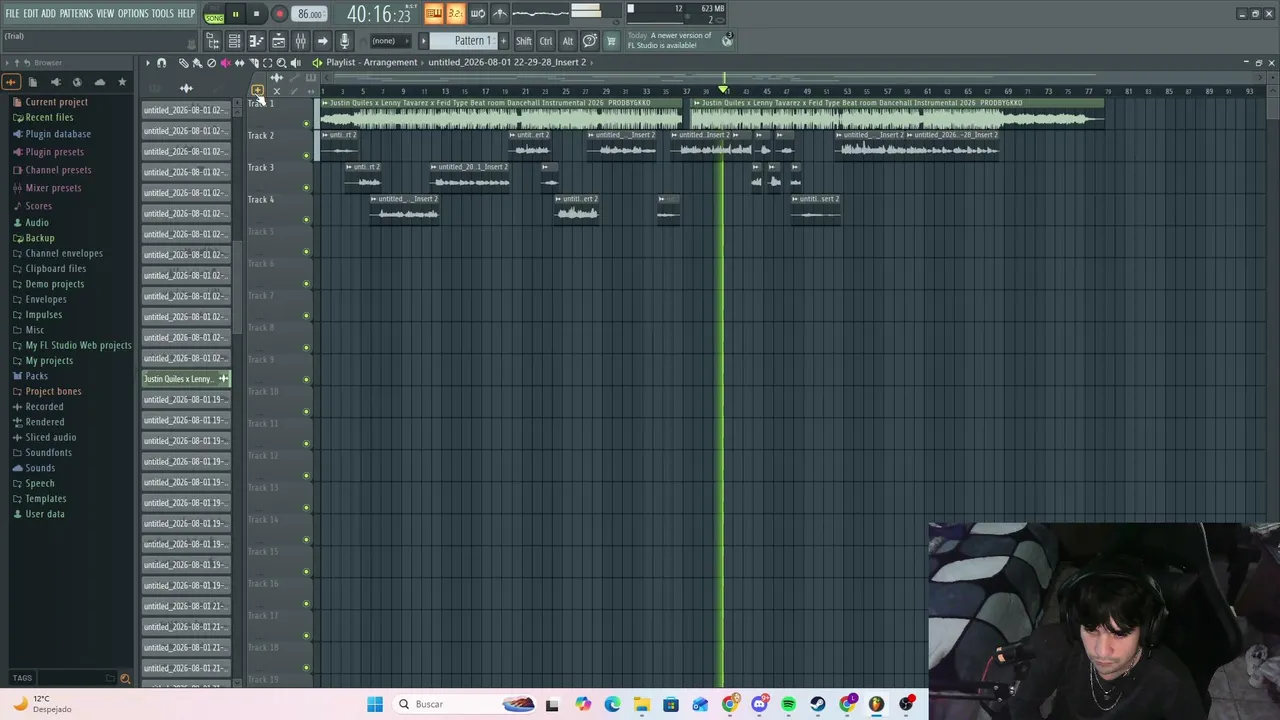
Task: Click the red Record button
Action: coord(279,15)
